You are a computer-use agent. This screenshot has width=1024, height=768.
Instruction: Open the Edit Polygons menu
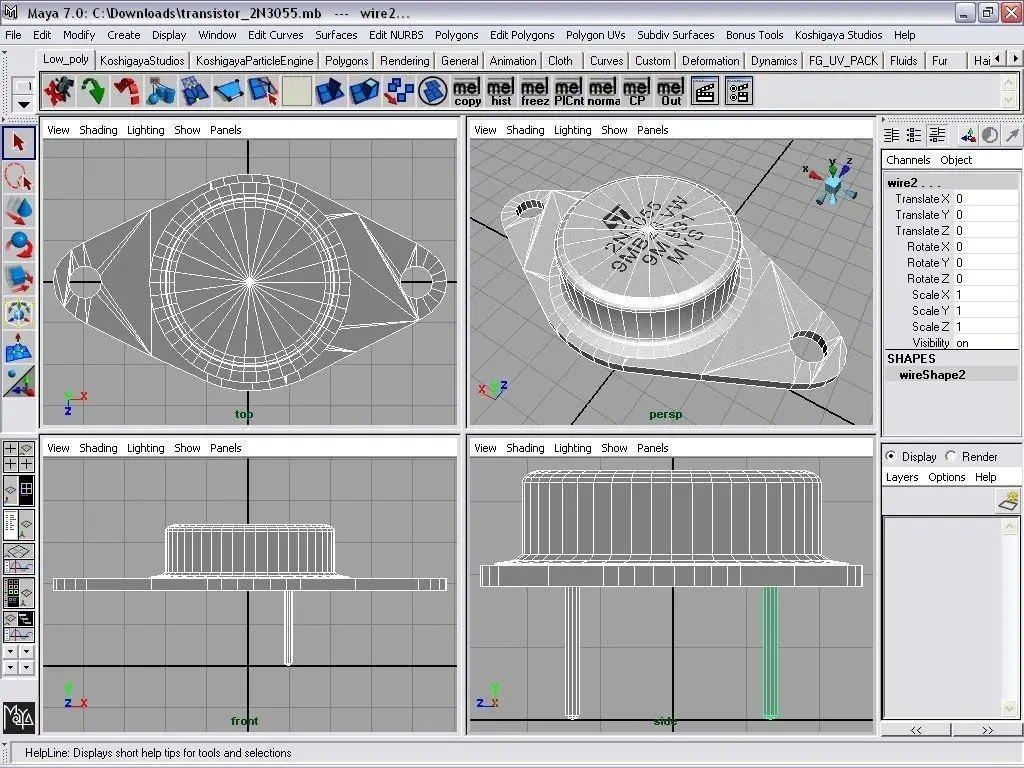(522, 35)
